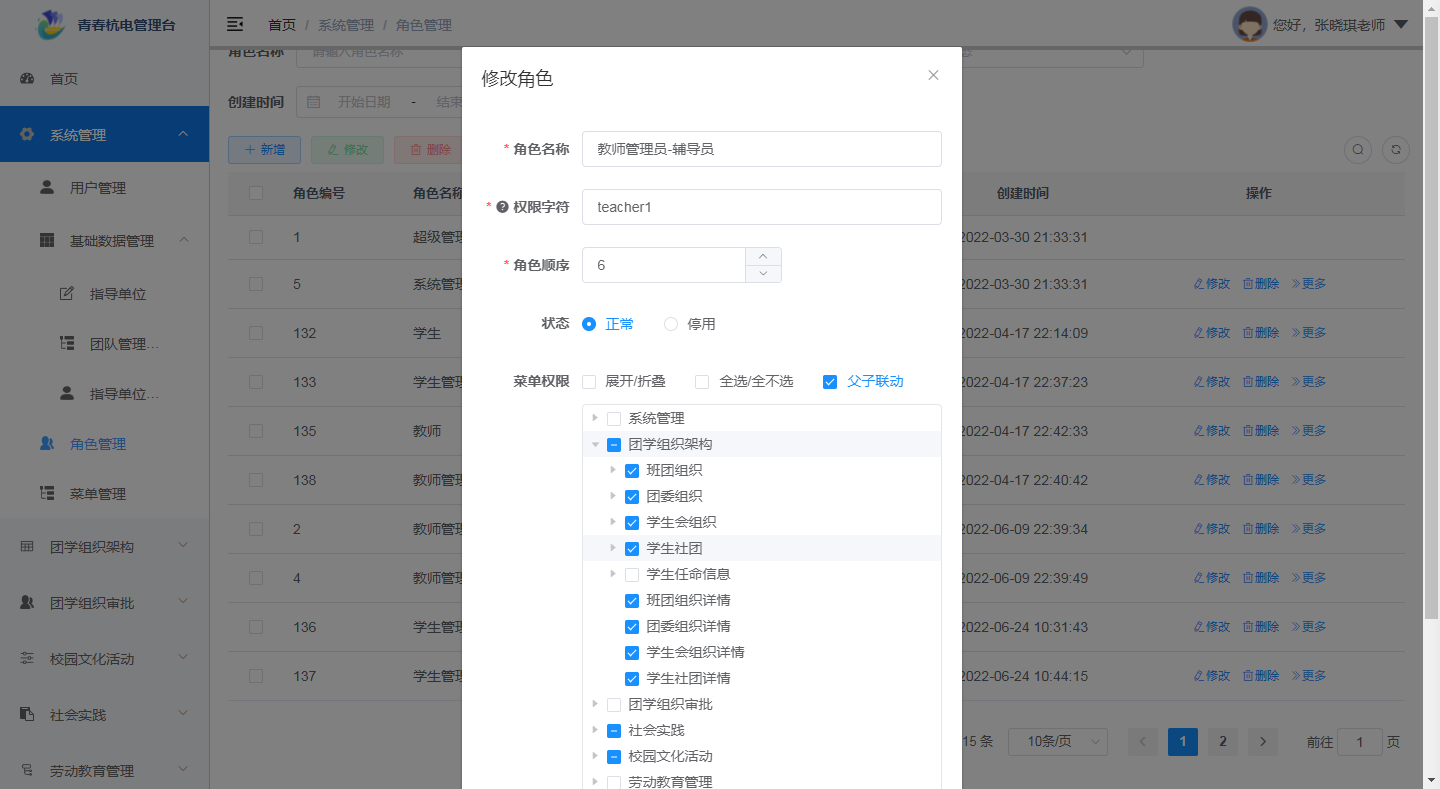Image resolution: width=1440 pixels, height=789 pixels.
Task: Decrease the 角色顺序 value with down arrow
Action: (x=763, y=273)
